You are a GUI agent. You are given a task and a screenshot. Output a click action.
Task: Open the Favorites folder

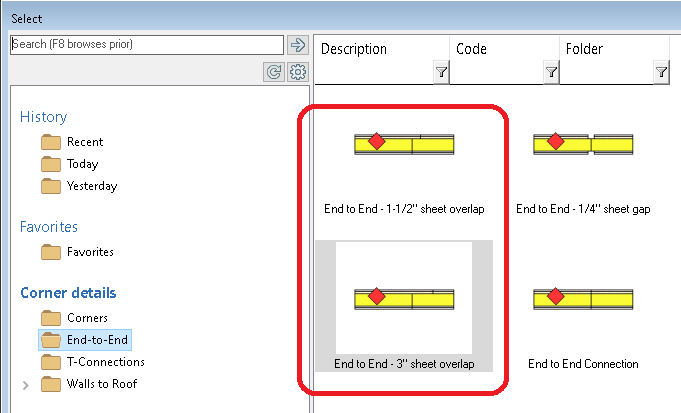click(89, 252)
